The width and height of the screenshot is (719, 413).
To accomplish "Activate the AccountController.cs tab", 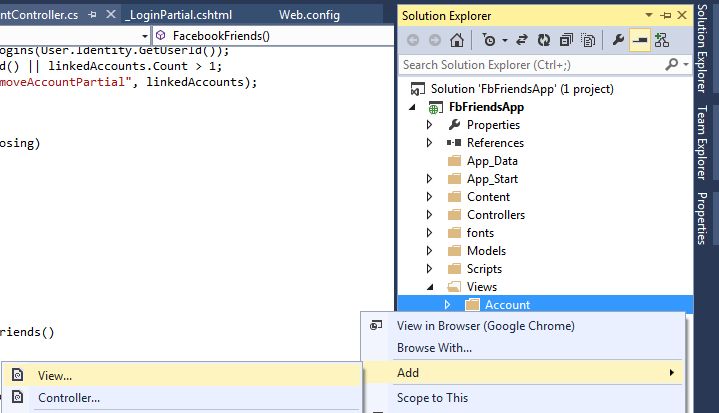I will pos(39,15).
